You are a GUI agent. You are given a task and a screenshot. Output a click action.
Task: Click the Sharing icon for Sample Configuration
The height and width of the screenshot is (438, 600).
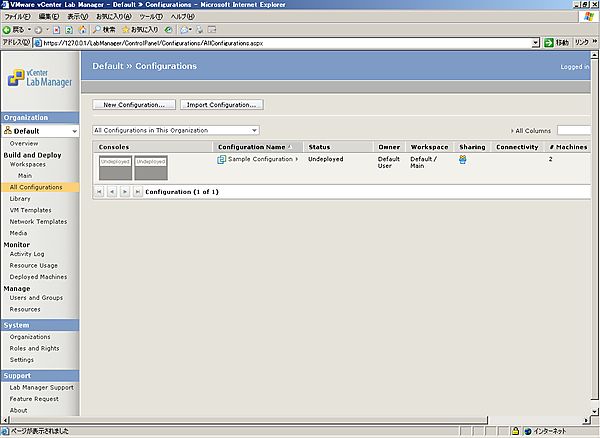click(463, 159)
